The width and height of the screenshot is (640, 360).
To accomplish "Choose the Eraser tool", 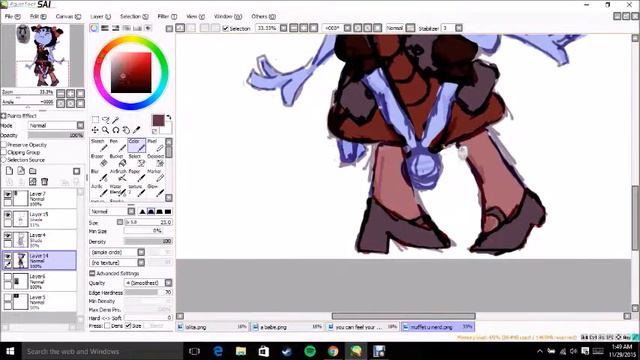I will point(99,161).
